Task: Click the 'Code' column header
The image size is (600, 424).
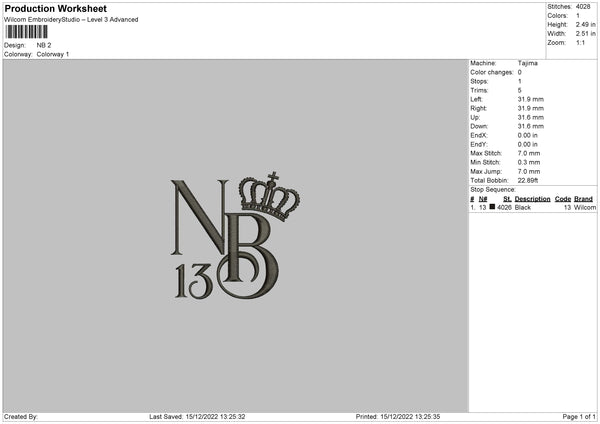Action: point(563,199)
